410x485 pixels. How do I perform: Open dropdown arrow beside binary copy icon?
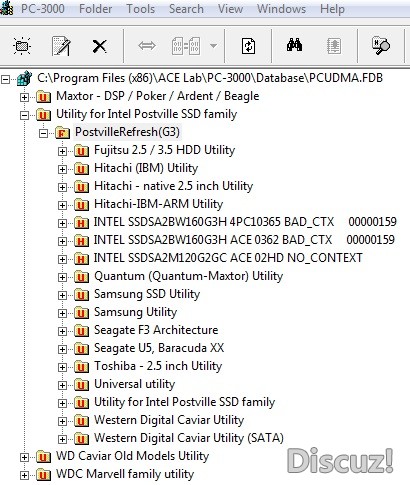(x=213, y=46)
